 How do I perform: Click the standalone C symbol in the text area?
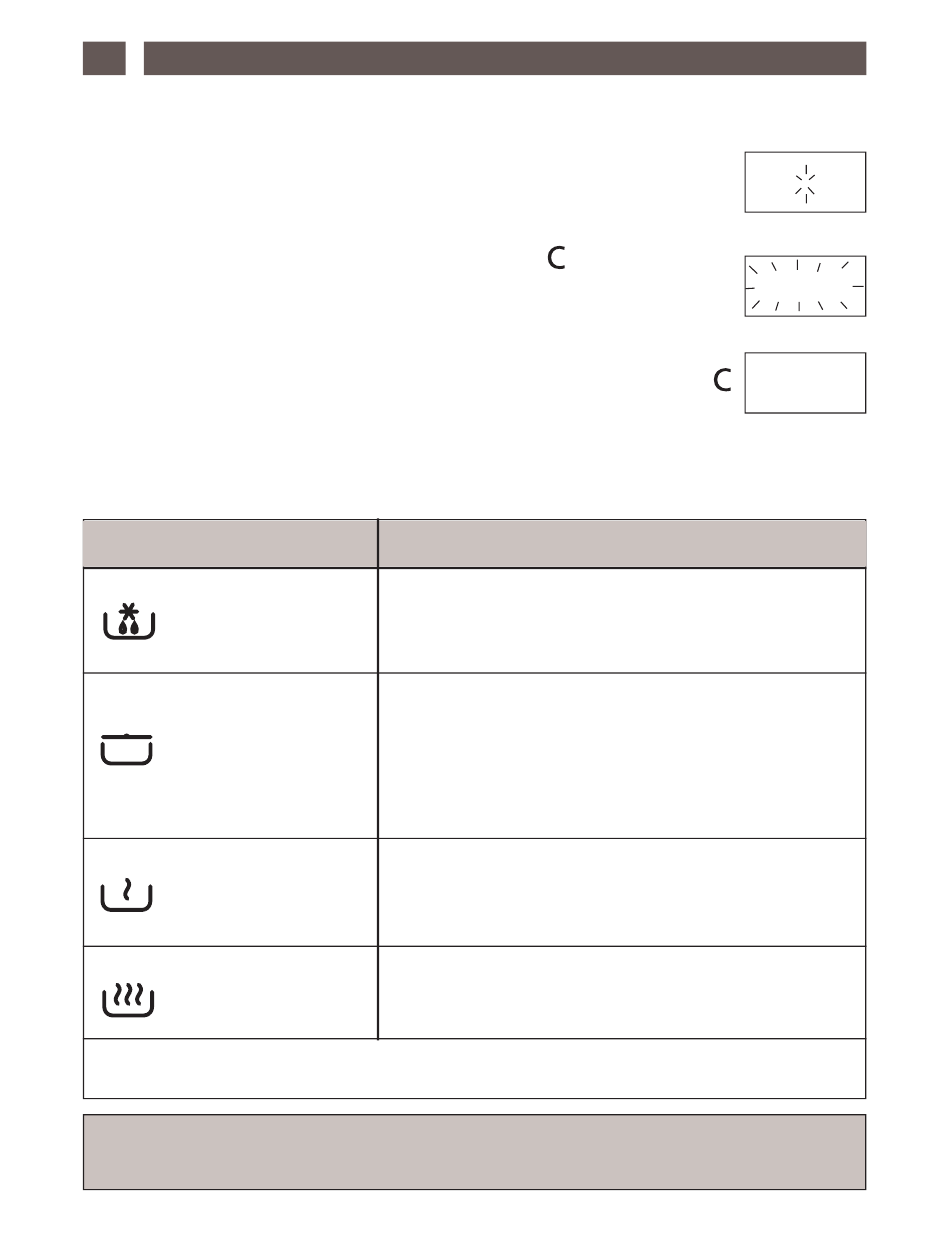point(556,259)
